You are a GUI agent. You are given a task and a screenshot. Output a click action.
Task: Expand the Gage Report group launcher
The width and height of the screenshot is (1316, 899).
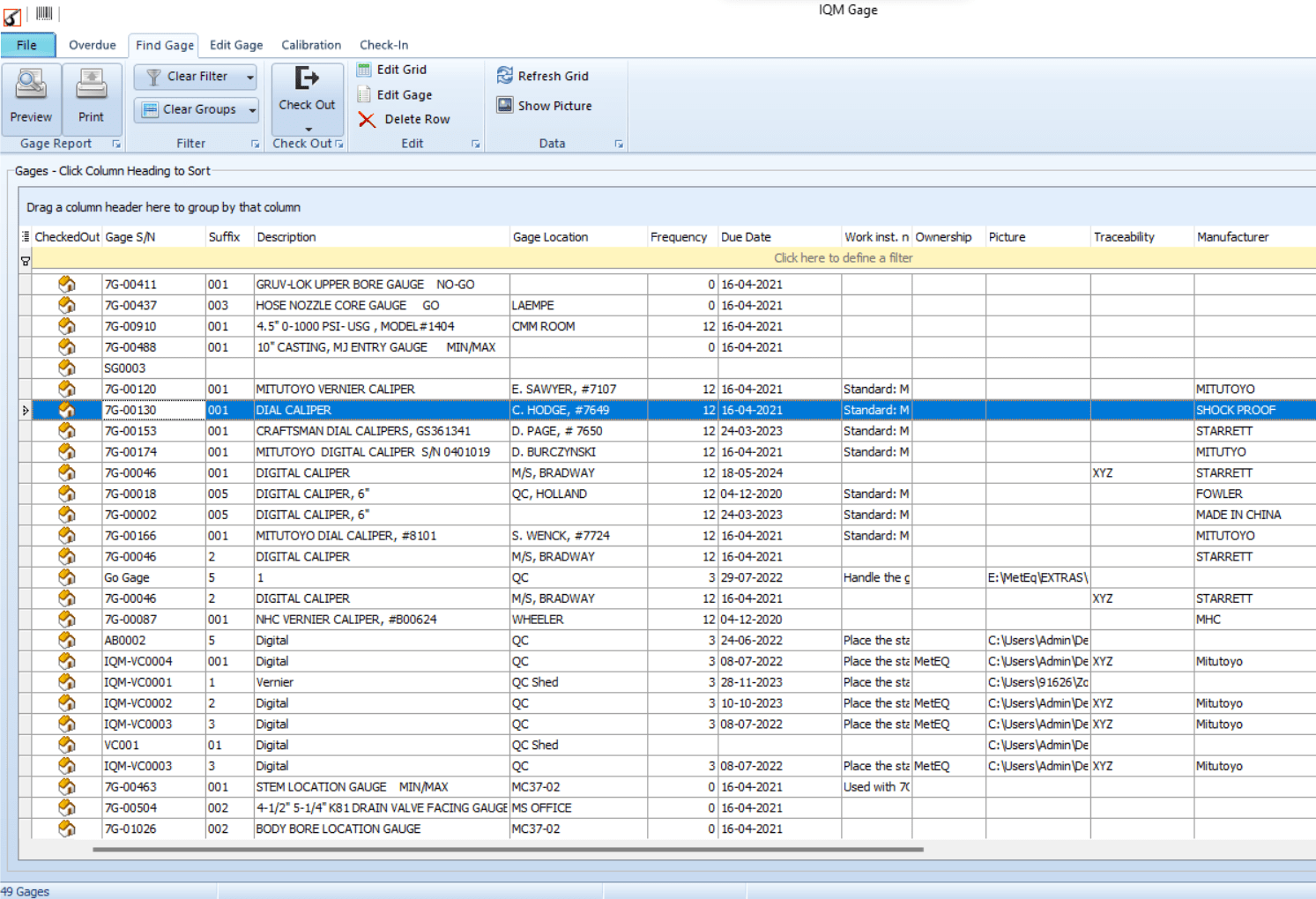pos(115,144)
